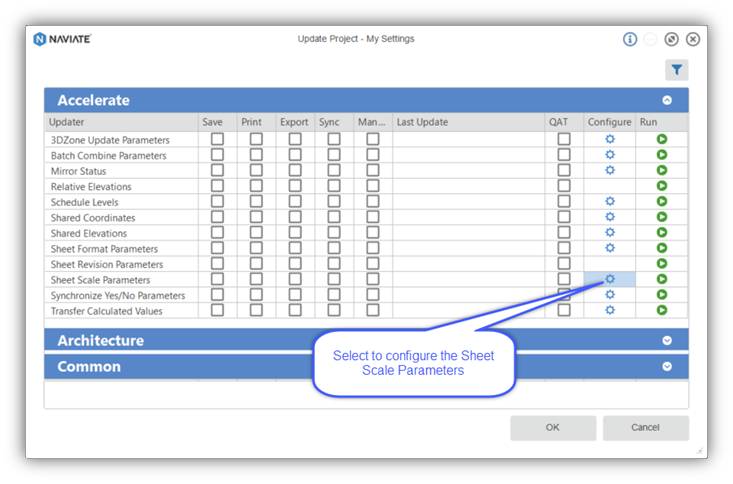733x484 pixels.
Task: Click the Export column header
Action: click(x=295, y=122)
